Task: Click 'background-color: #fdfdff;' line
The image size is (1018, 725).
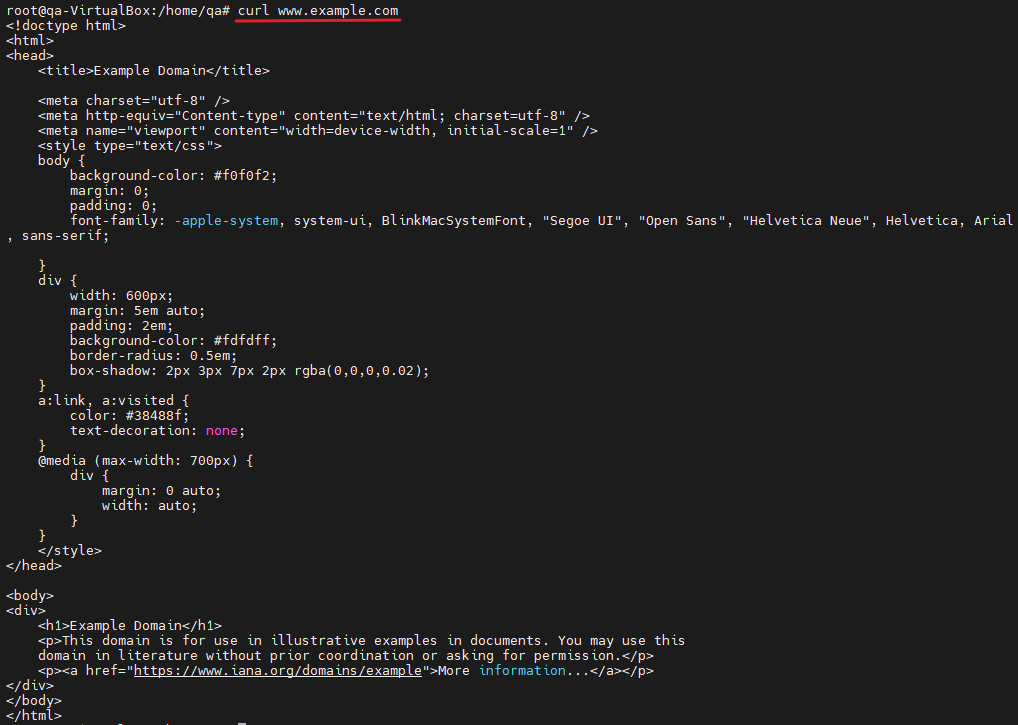Action: coord(173,340)
